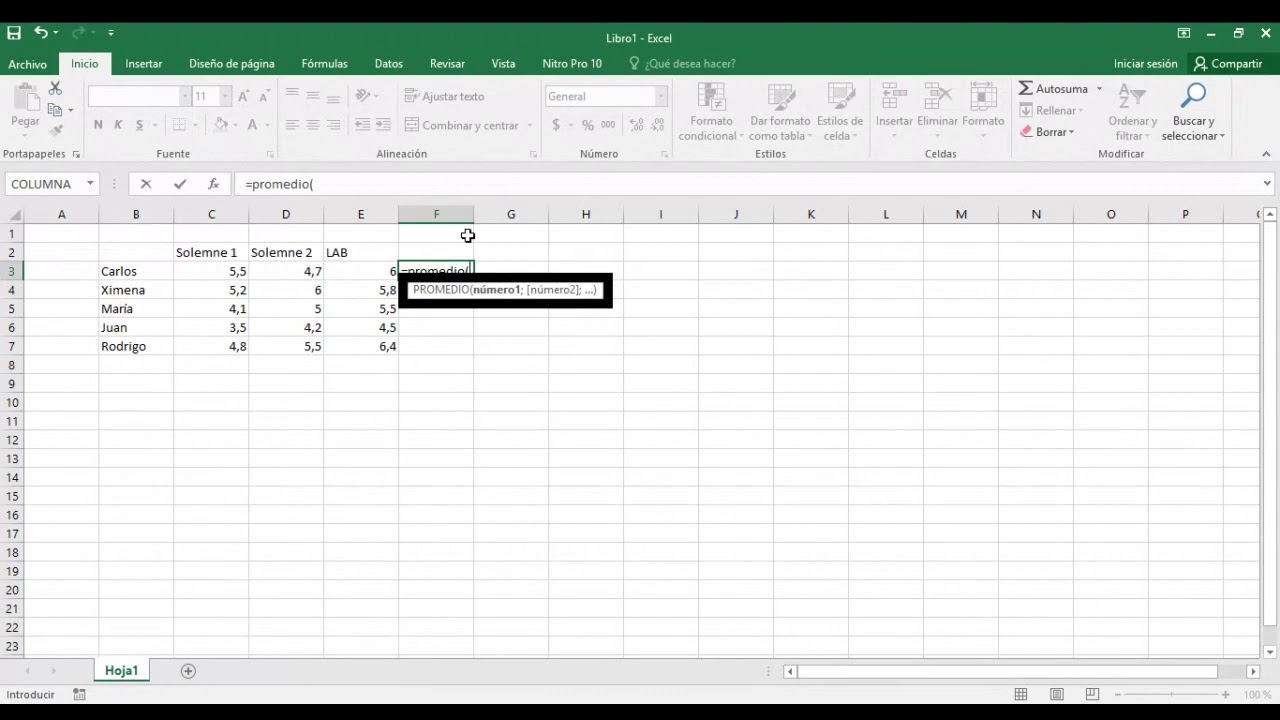Screen dimensions: 1280x720
Task: Click the Cut scissors icon
Action: coord(55,89)
